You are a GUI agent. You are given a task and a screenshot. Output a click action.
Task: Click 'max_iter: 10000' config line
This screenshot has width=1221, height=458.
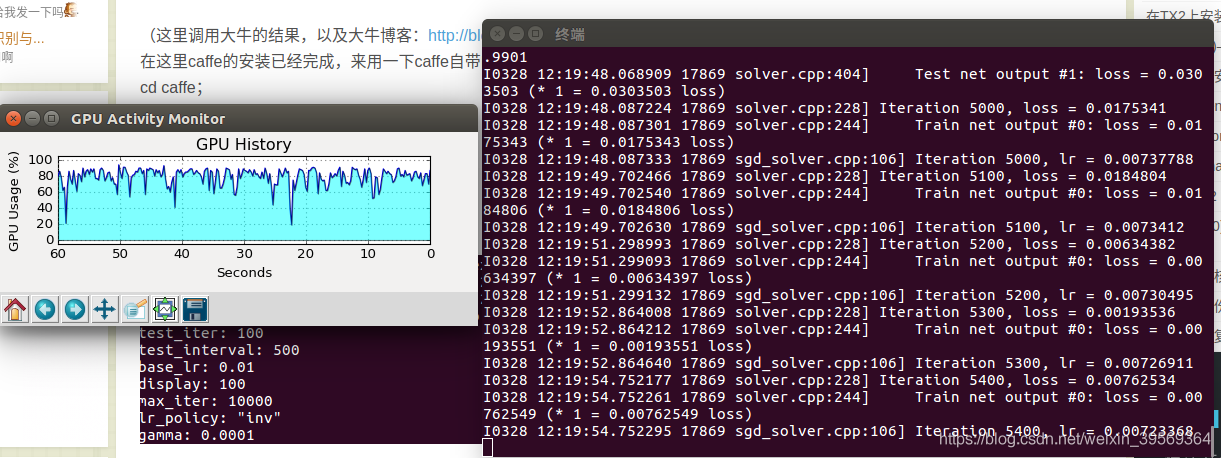pos(206,402)
